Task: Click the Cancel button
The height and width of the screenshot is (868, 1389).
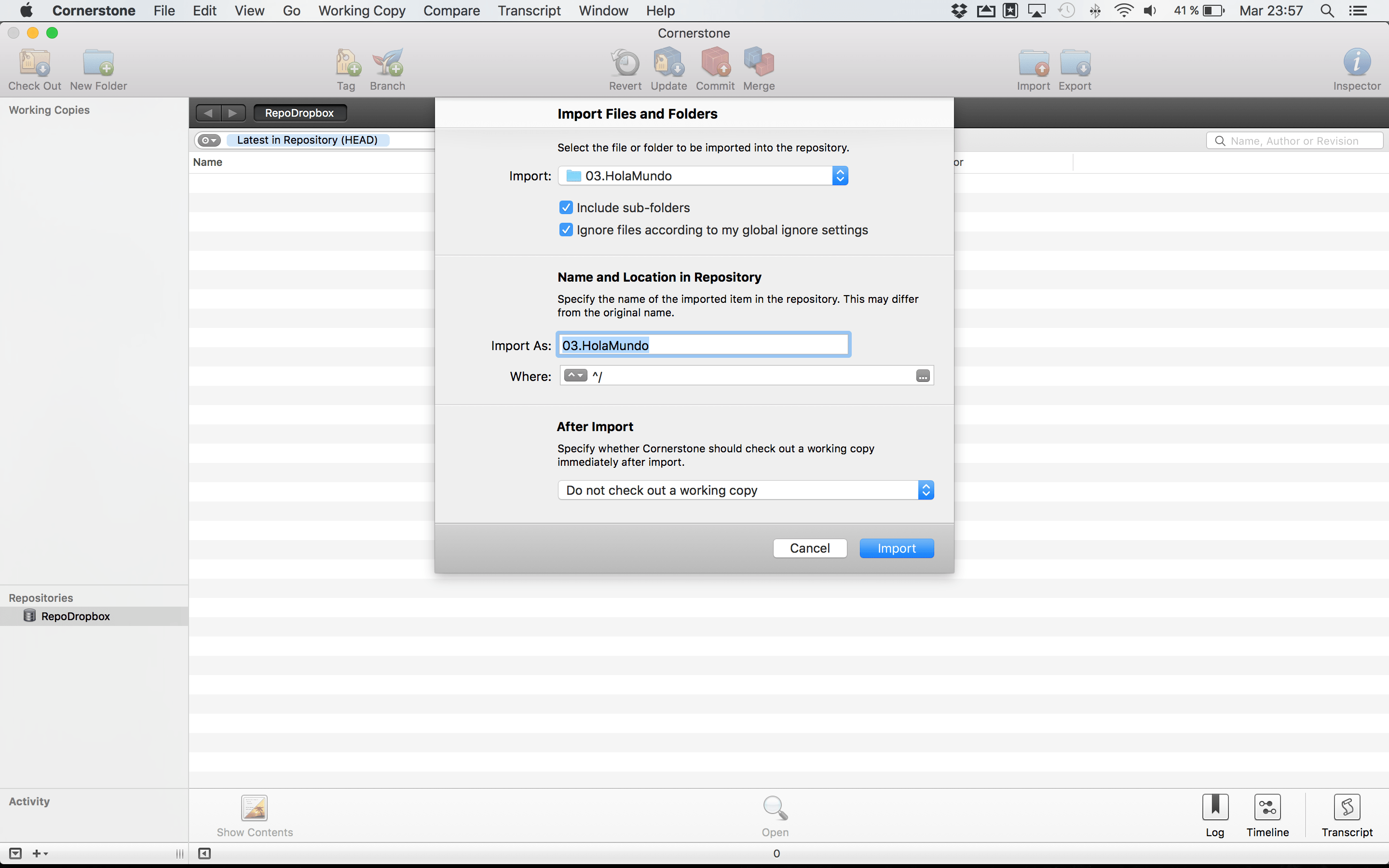Action: click(x=809, y=548)
